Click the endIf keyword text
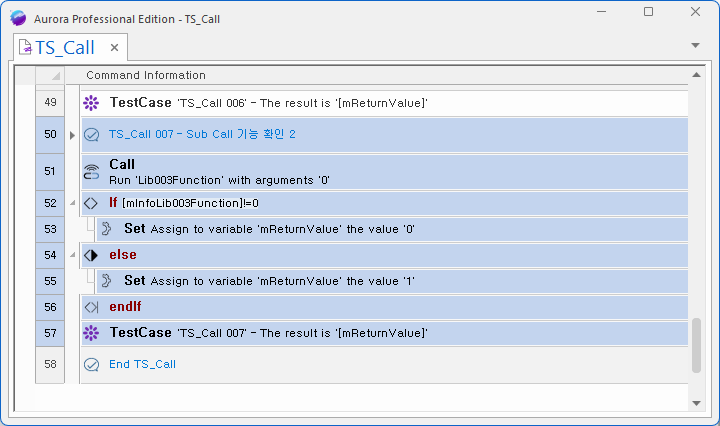This screenshot has height=426, width=720. pos(125,307)
